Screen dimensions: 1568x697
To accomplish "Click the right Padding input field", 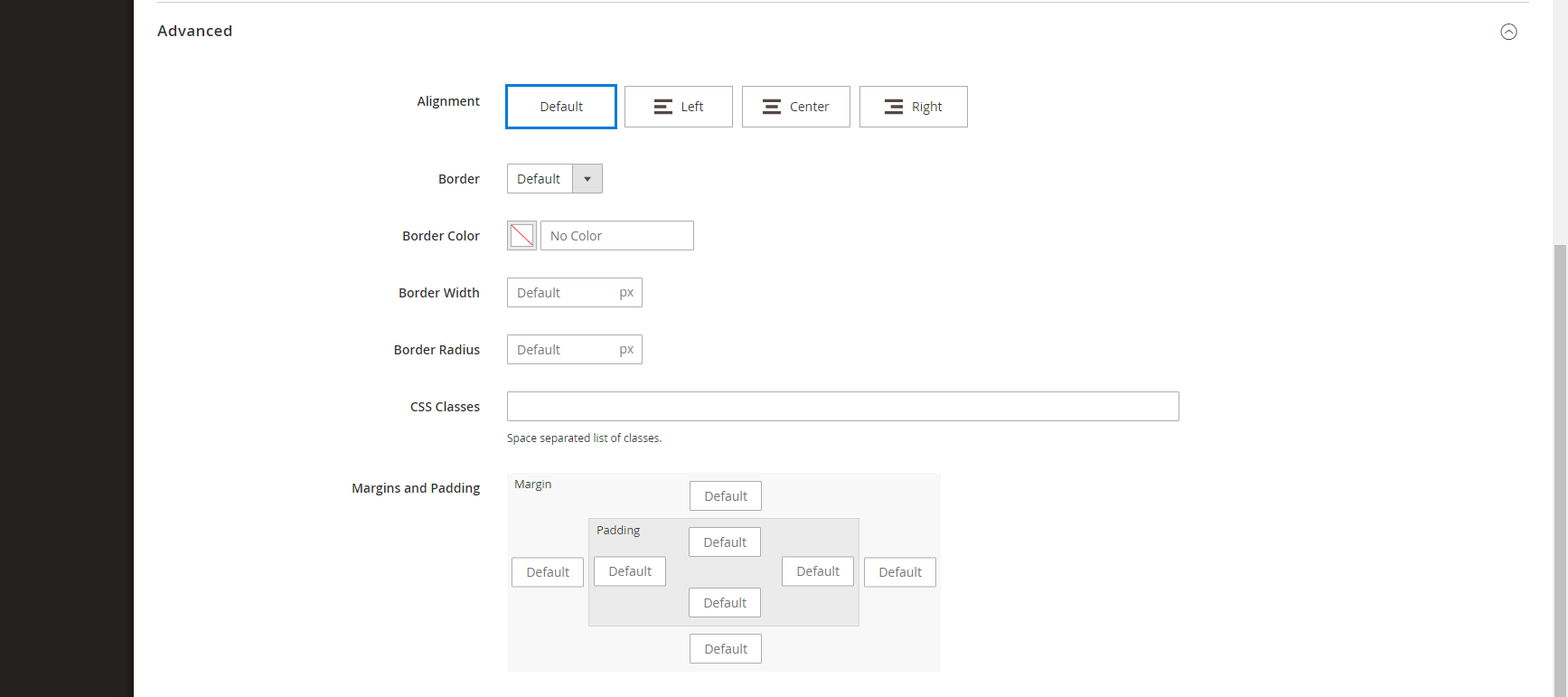I will coord(818,571).
